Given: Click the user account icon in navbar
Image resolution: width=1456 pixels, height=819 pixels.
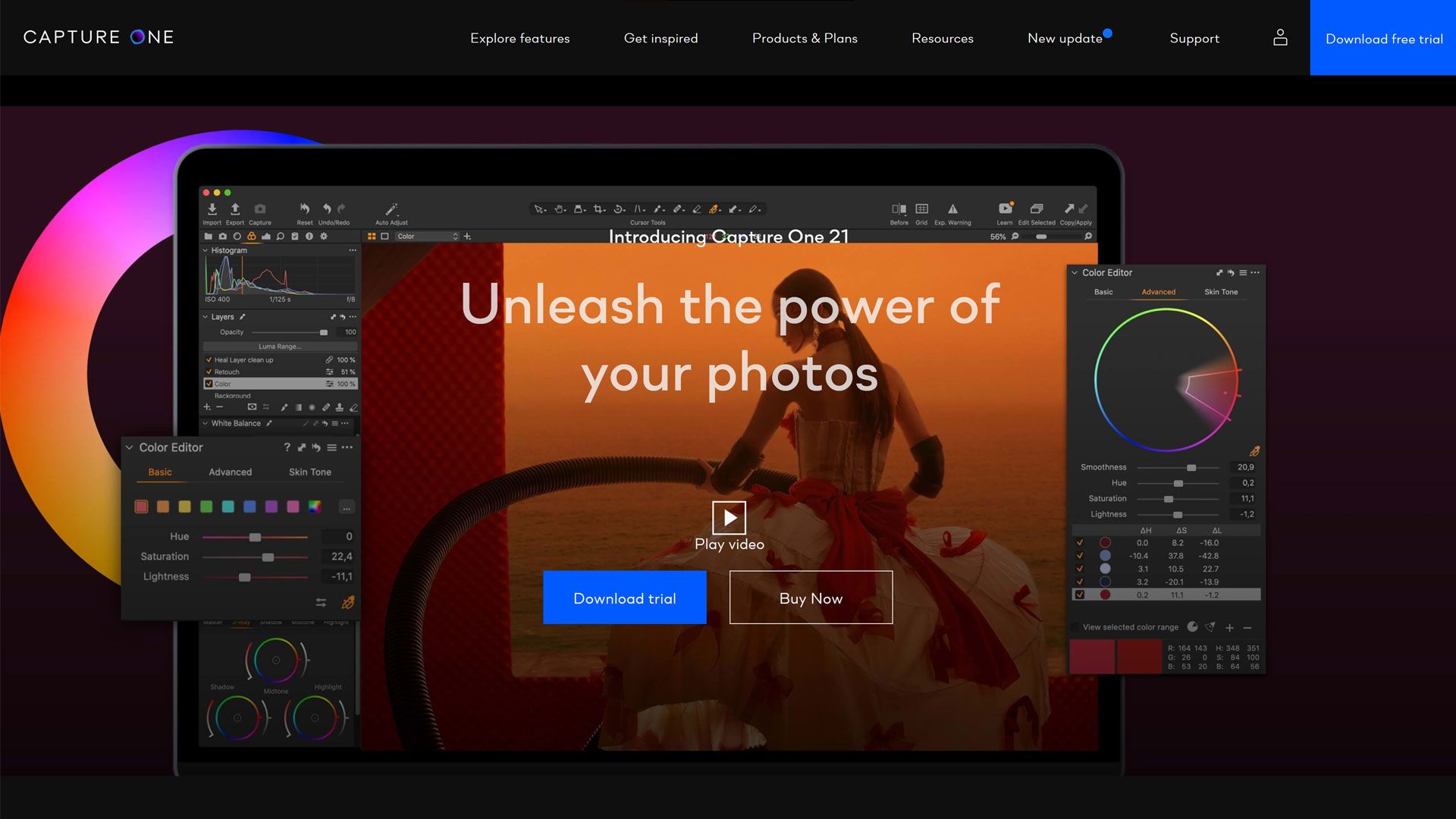Looking at the screenshot, I should click(1280, 37).
